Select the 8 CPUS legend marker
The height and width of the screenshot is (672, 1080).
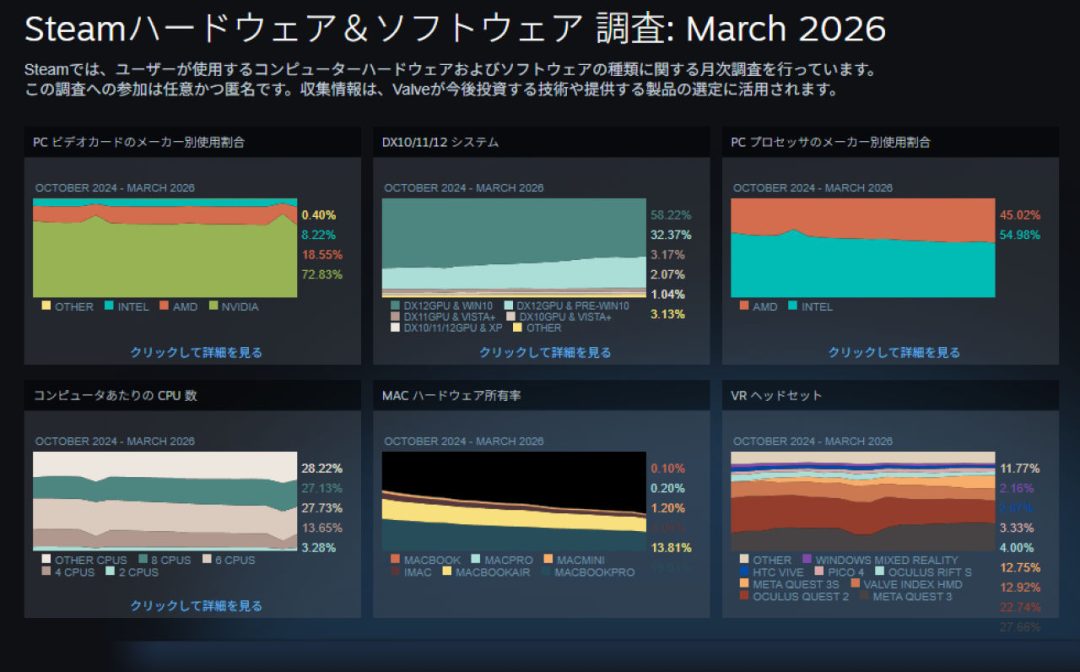coord(144,561)
